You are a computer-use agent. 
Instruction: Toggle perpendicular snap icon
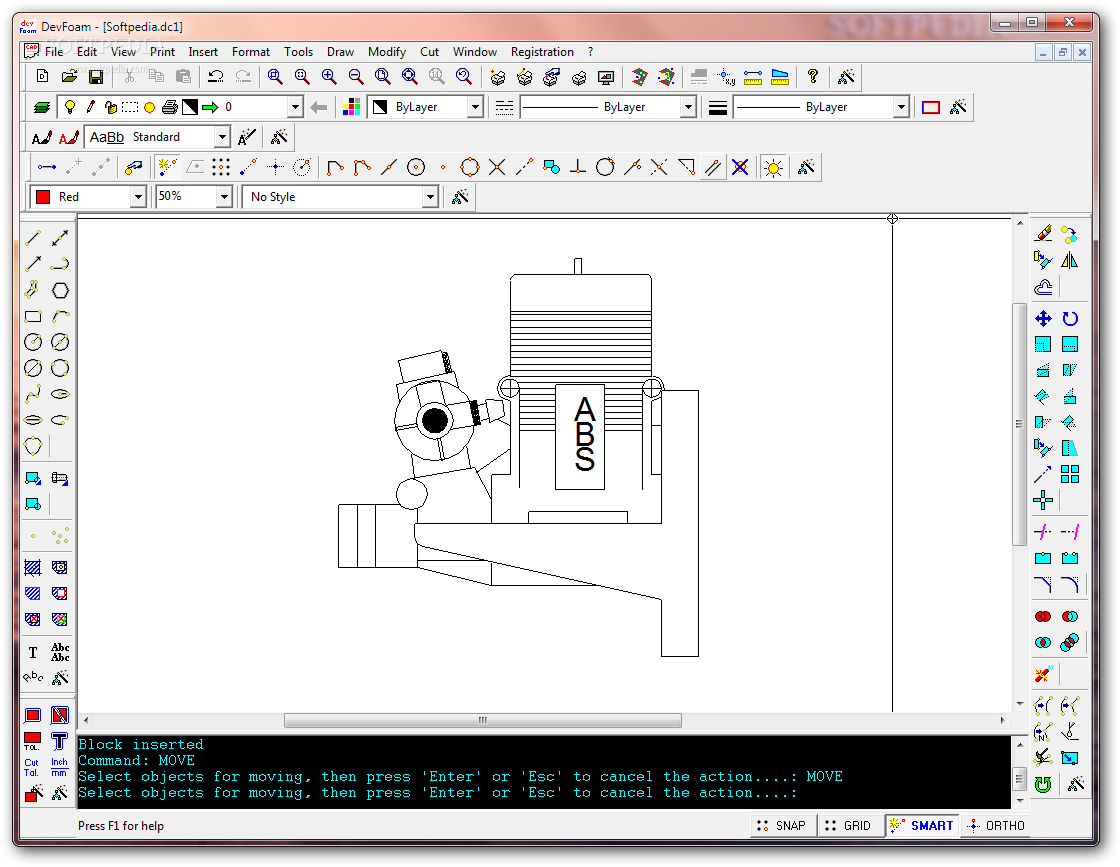tap(578, 168)
